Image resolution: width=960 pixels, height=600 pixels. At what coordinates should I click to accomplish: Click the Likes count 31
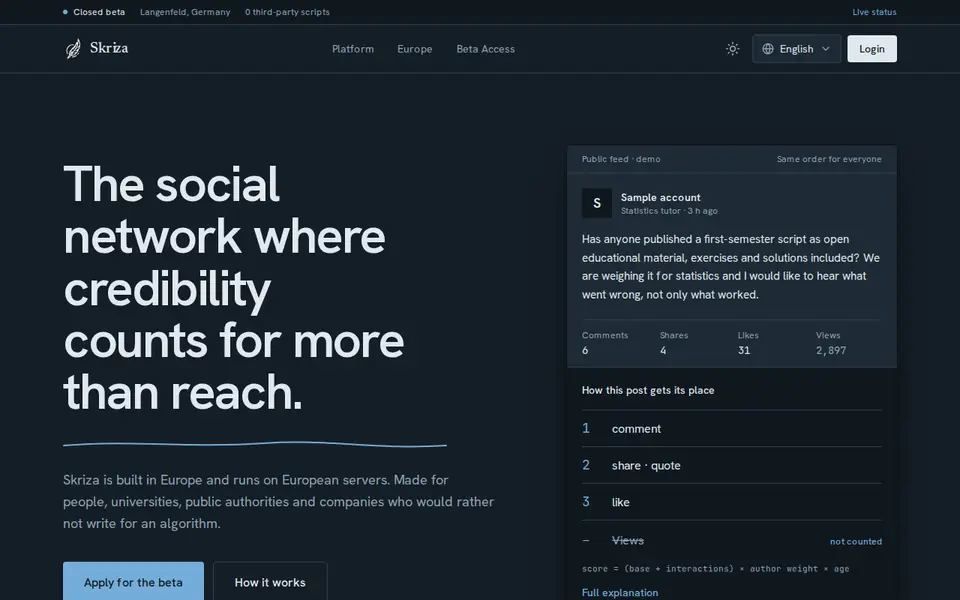744,350
